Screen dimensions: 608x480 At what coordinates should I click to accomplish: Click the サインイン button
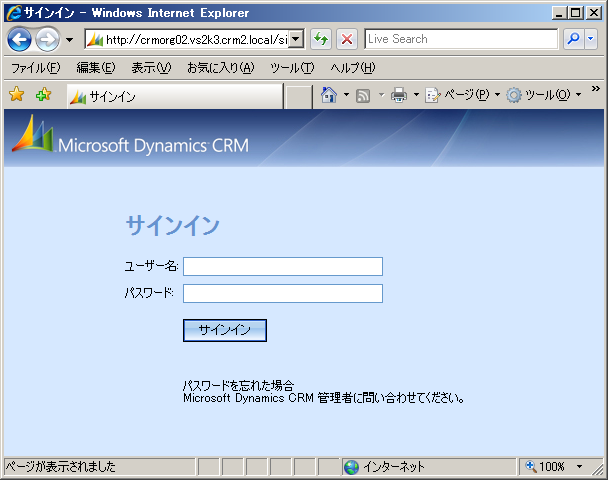pyautogui.click(x=225, y=330)
